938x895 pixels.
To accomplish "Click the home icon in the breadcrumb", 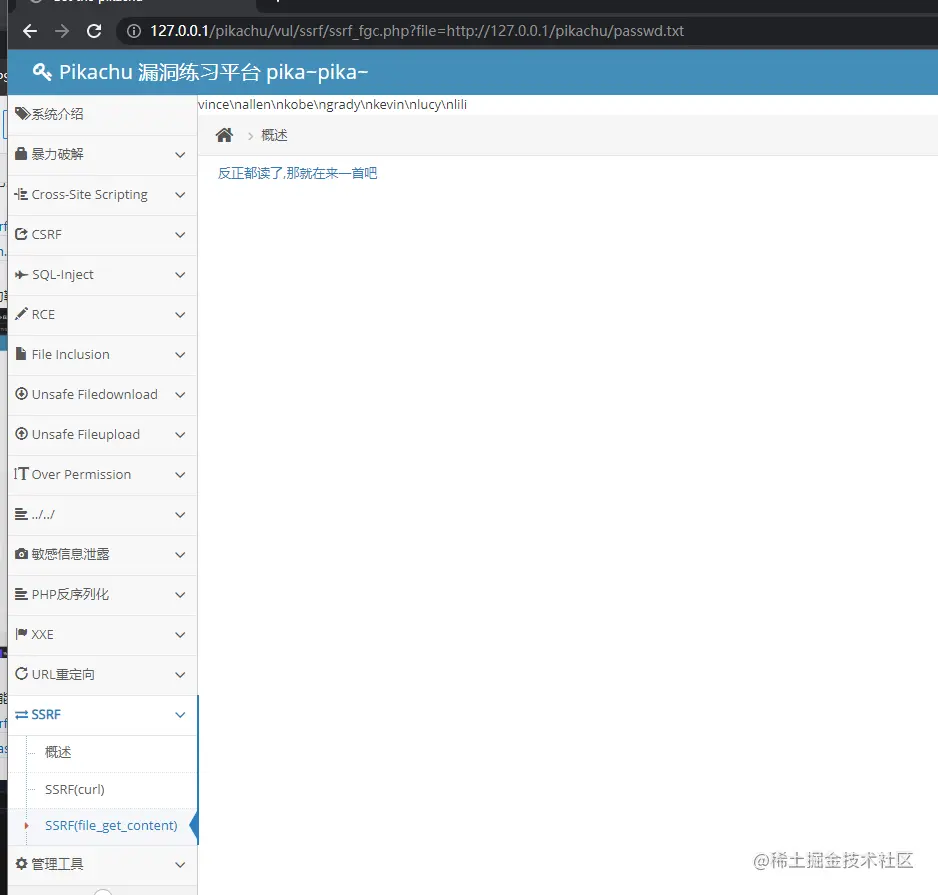I will 224,135.
